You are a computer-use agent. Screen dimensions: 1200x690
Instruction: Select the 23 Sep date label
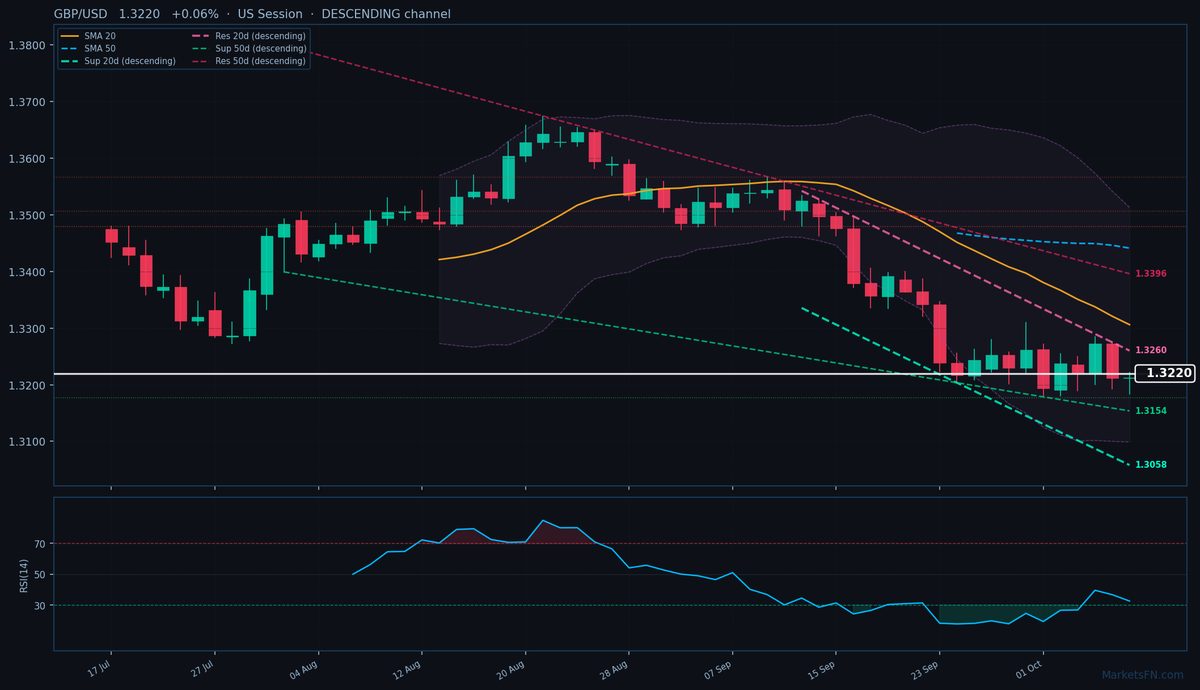[x=927, y=668]
